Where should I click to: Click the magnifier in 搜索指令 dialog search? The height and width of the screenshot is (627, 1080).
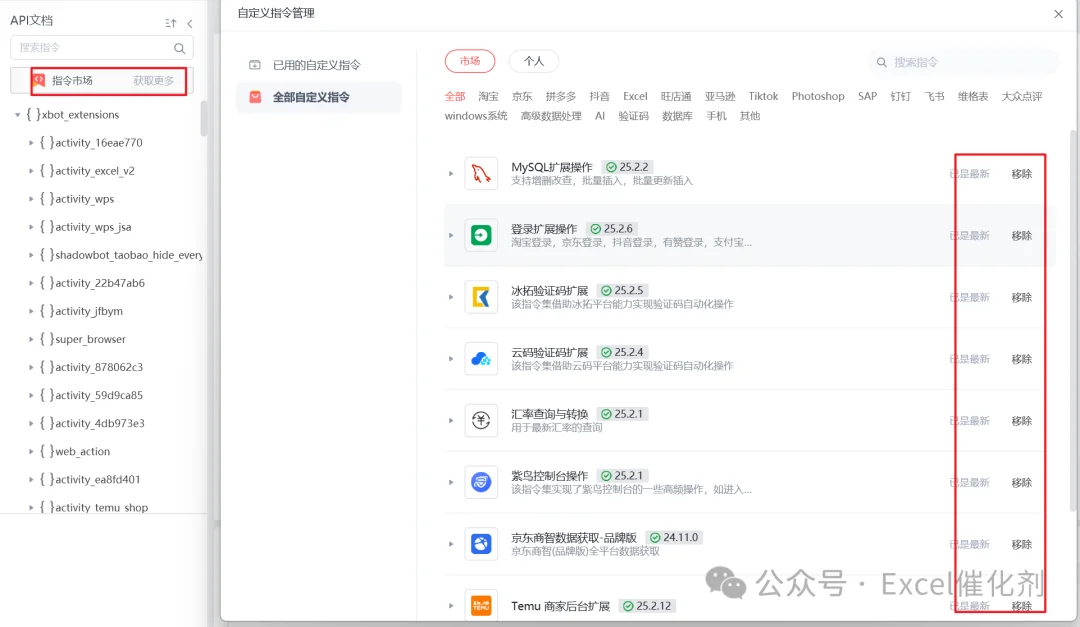point(882,62)
